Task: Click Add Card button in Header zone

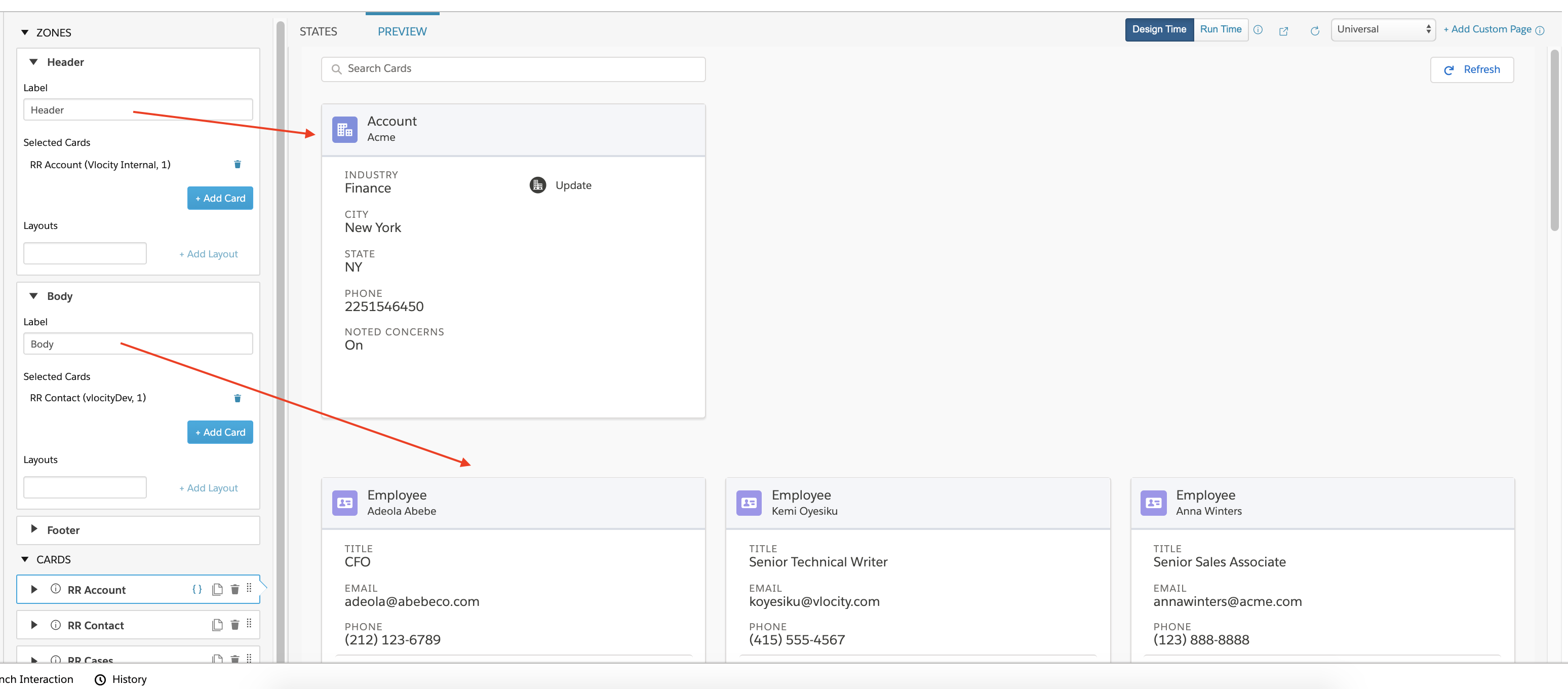Action: (x=220, y=199)
